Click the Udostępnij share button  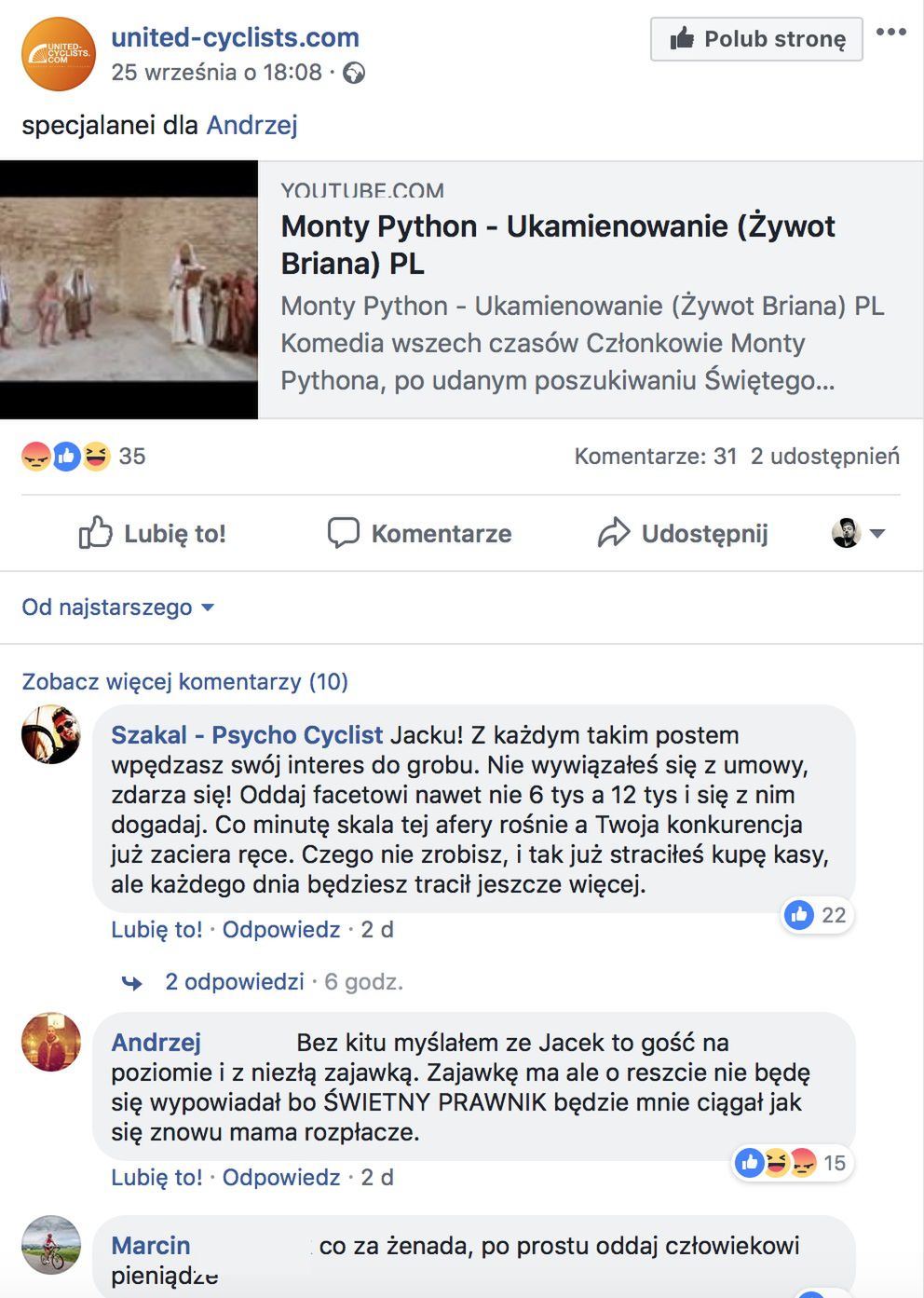click(x=683, y=533)
